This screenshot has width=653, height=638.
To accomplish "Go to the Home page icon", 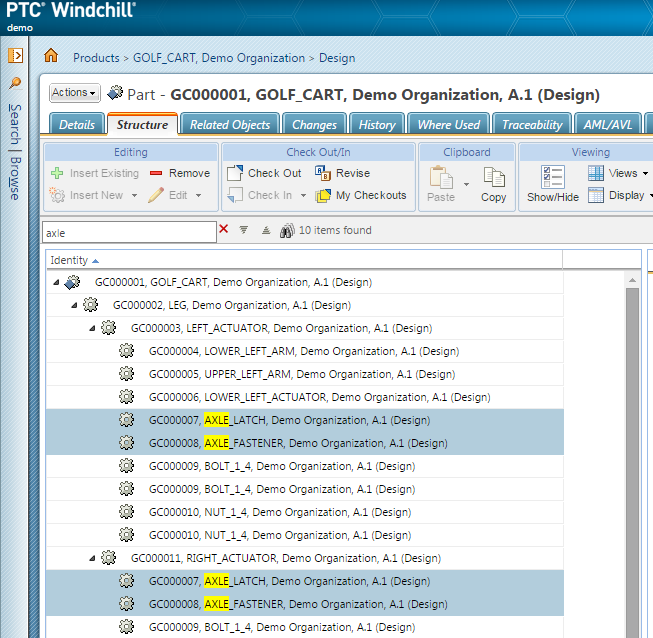I will pos(51,55).
